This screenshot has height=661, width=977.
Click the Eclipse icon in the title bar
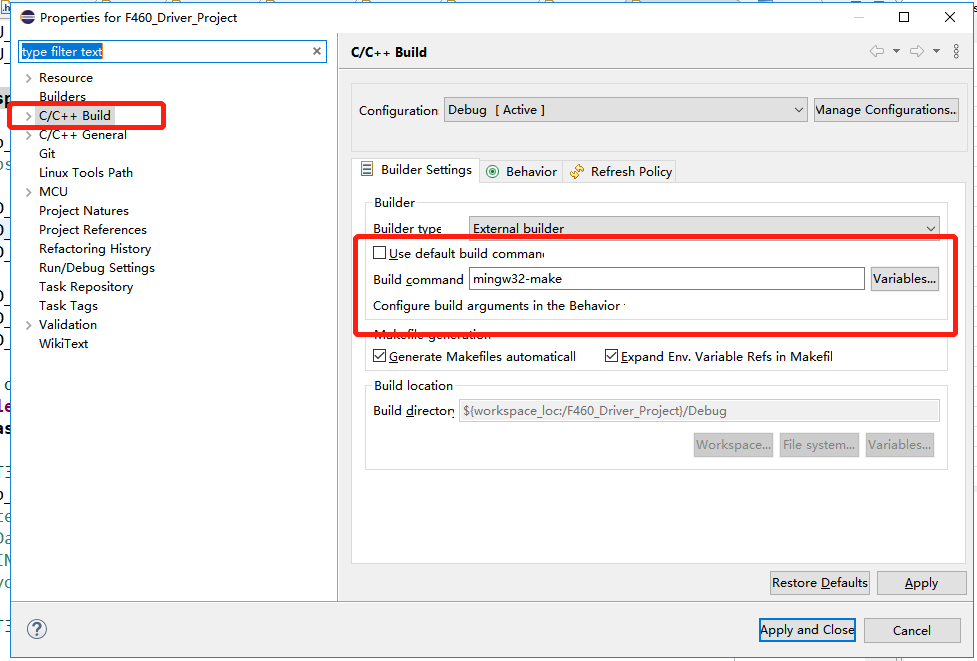(28, 16)
